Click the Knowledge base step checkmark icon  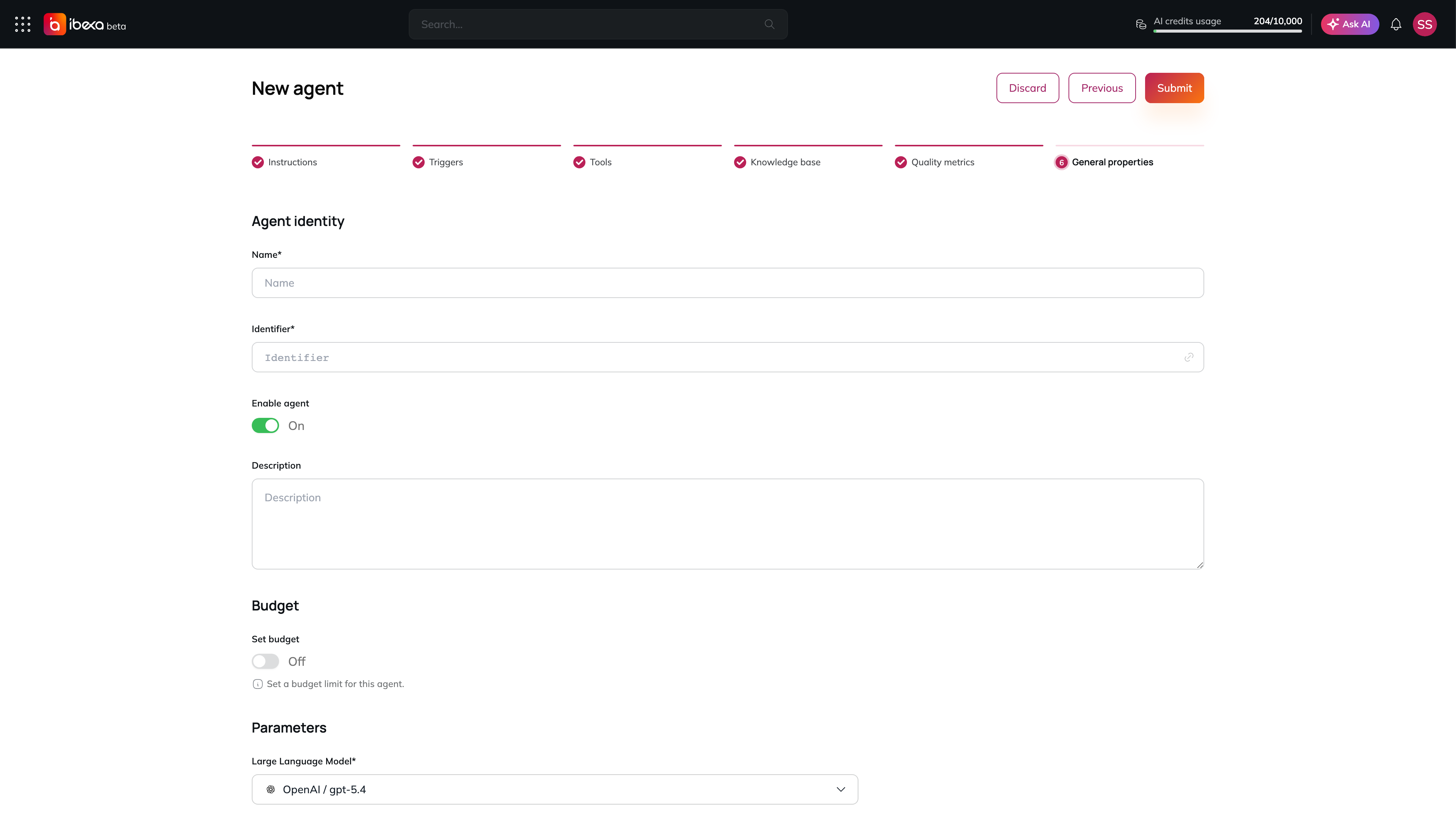click(x=740, y=162)
